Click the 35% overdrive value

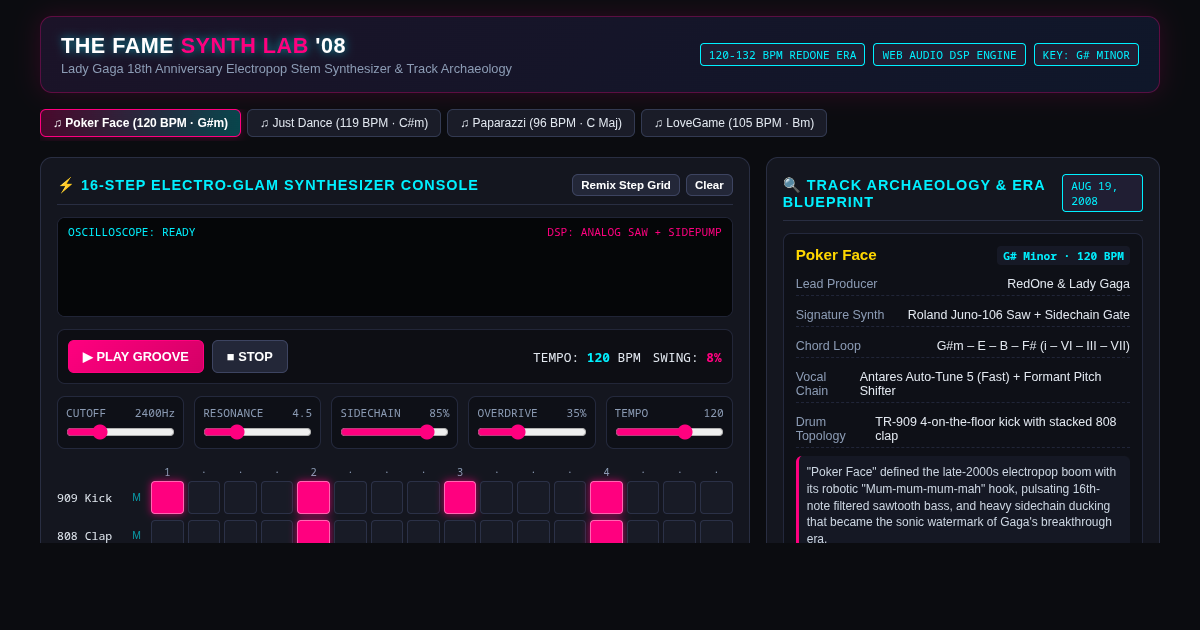click(576, 413)
